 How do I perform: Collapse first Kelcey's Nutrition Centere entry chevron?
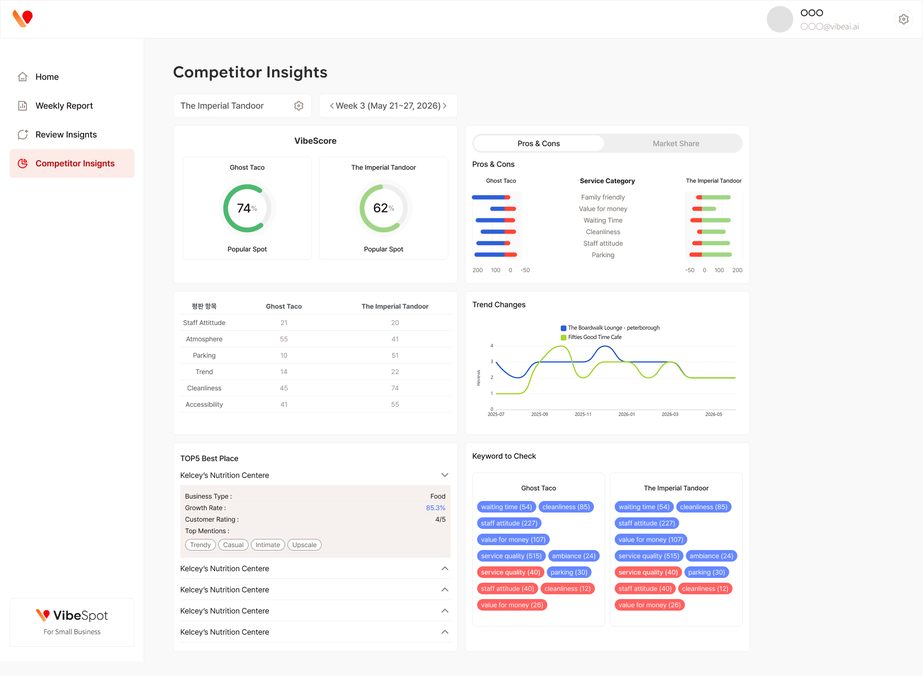click(444, 475)
